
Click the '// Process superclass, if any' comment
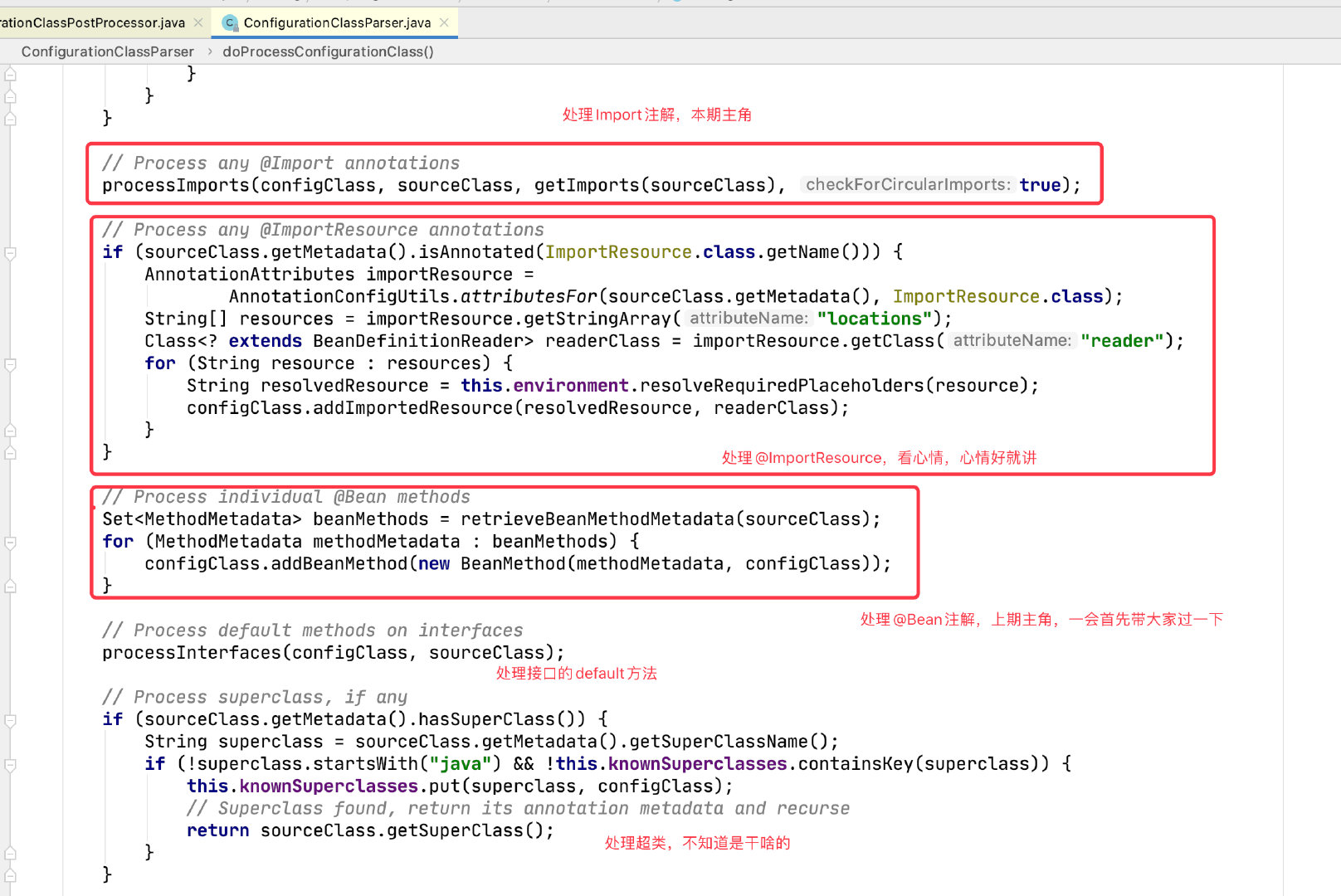coord(255,698)
